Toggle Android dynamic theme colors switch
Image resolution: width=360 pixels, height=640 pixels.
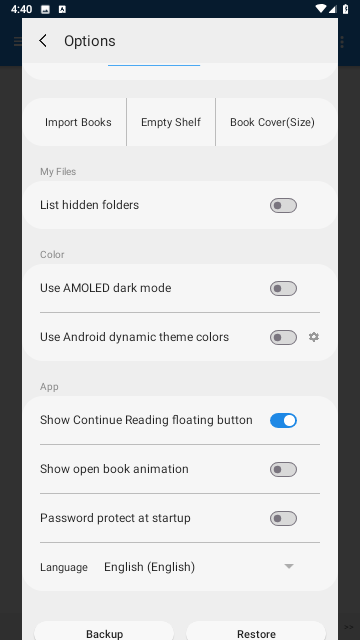[x=283, y=338]
